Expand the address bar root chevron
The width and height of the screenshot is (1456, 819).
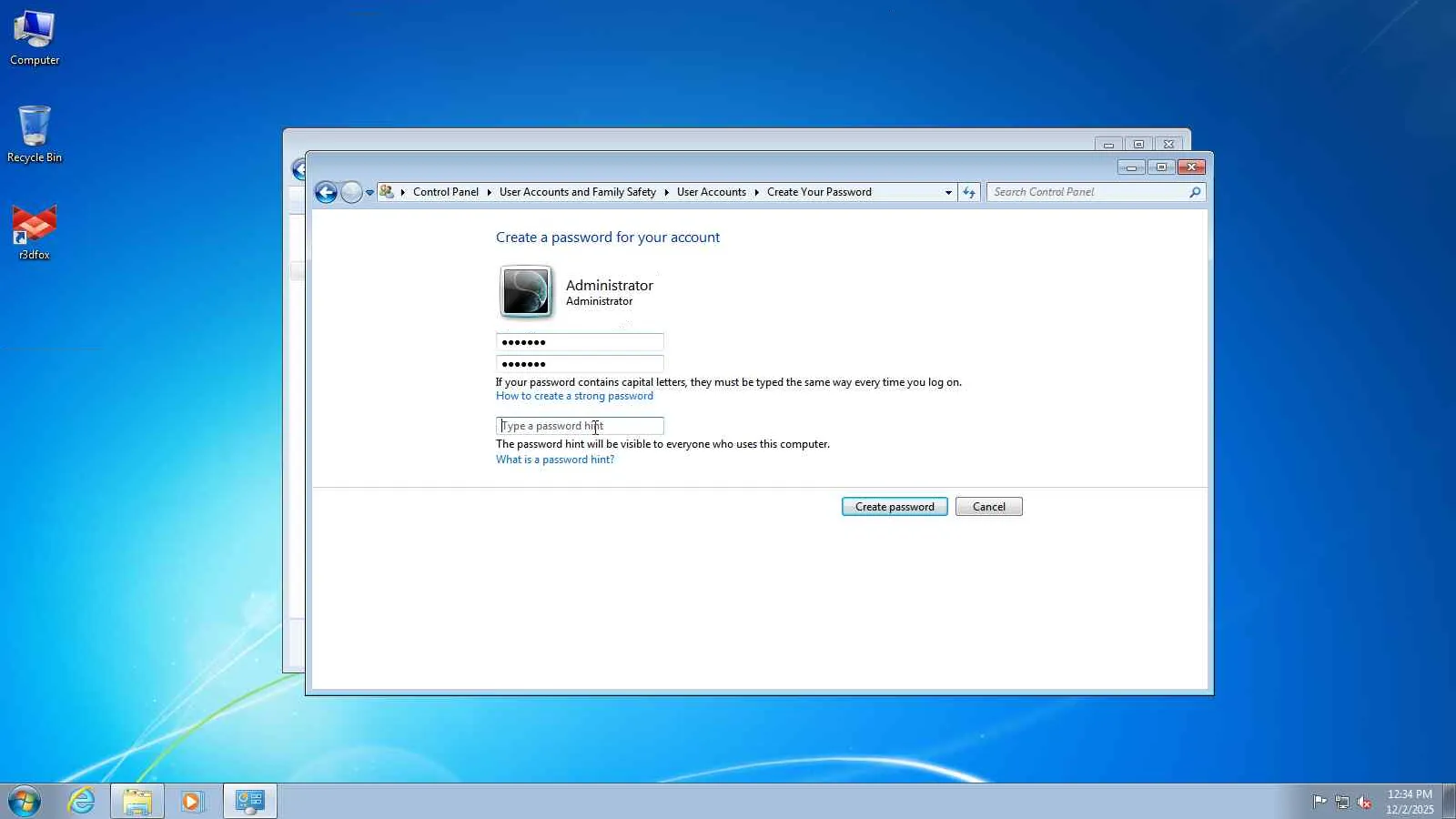pyautogui.click(x=402, y=192)
